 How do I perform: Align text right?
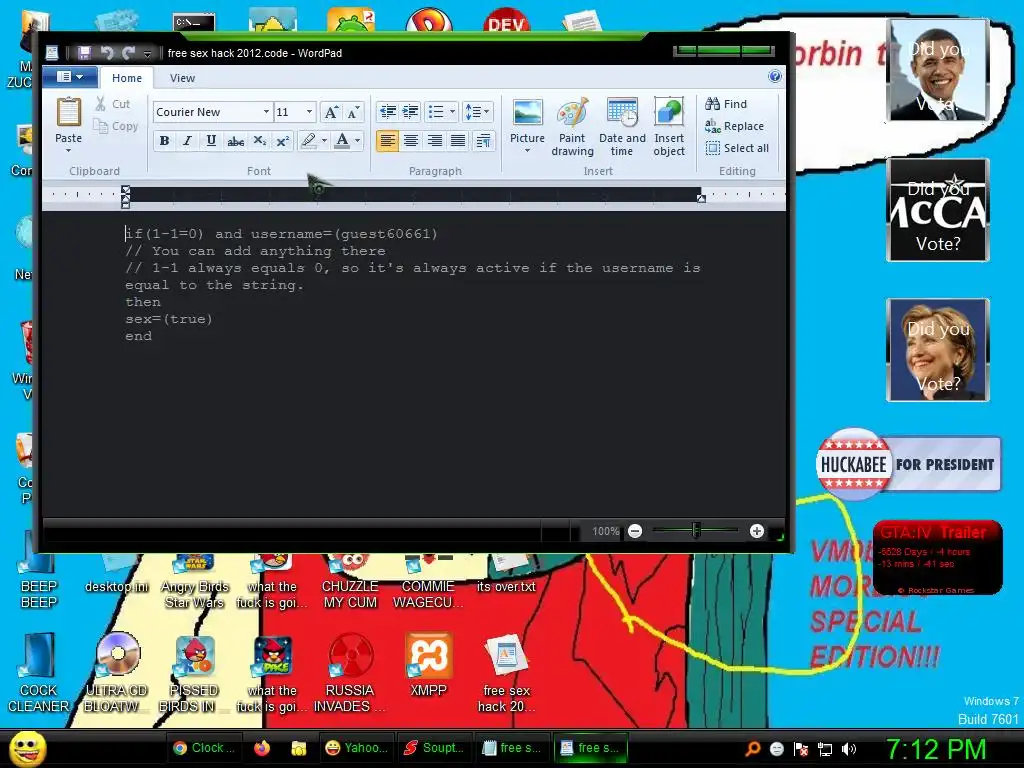pyautogui.click(x=434, y=140)
